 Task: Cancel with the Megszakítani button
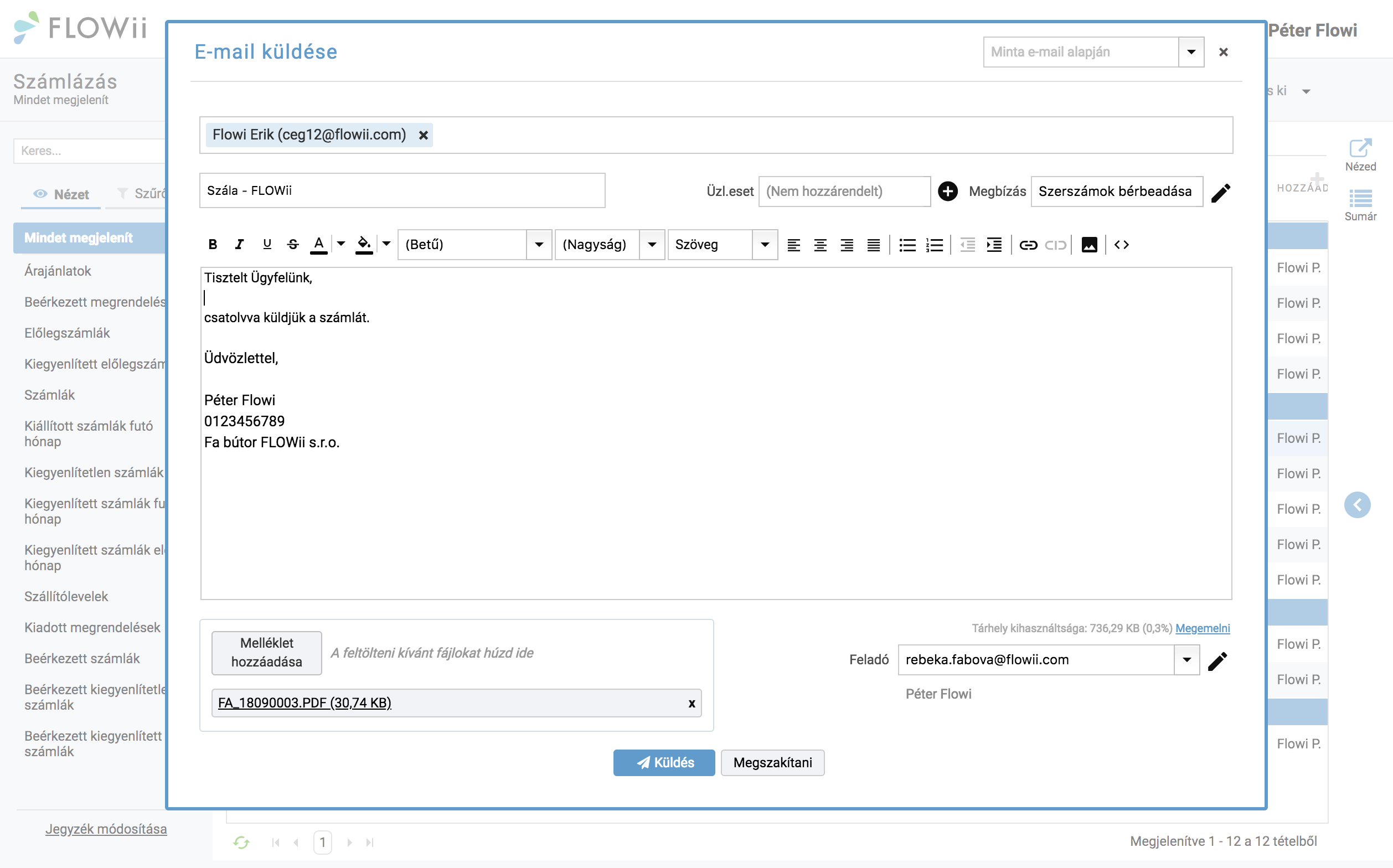click(x=772, y=762)
